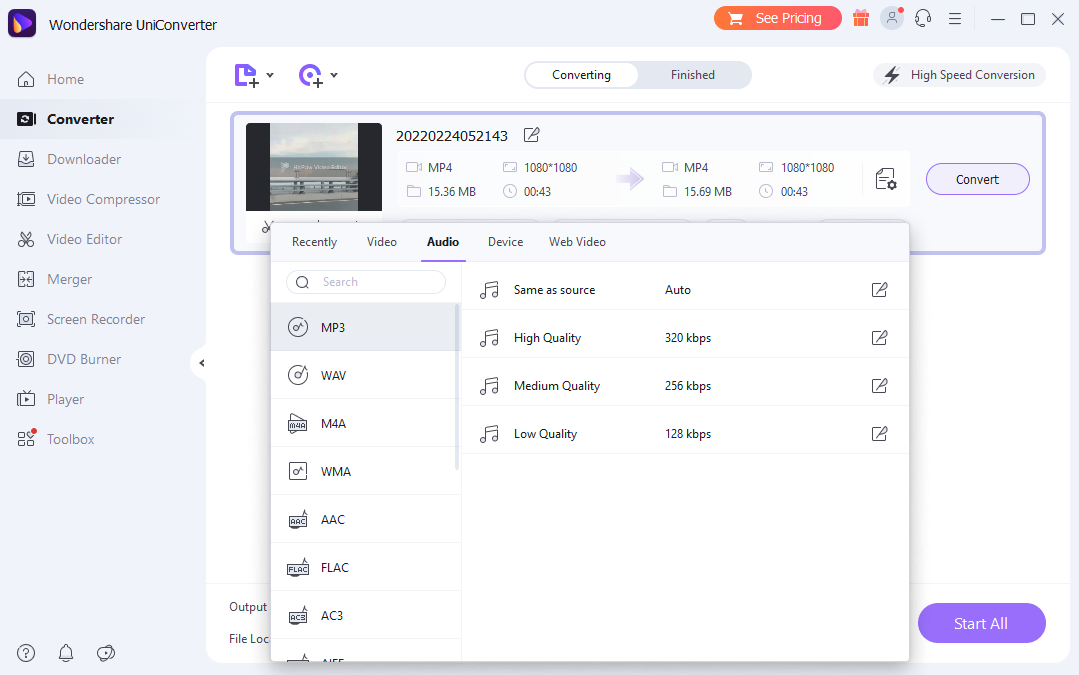Open the hamburger main menu

click(x=954, y=19)
